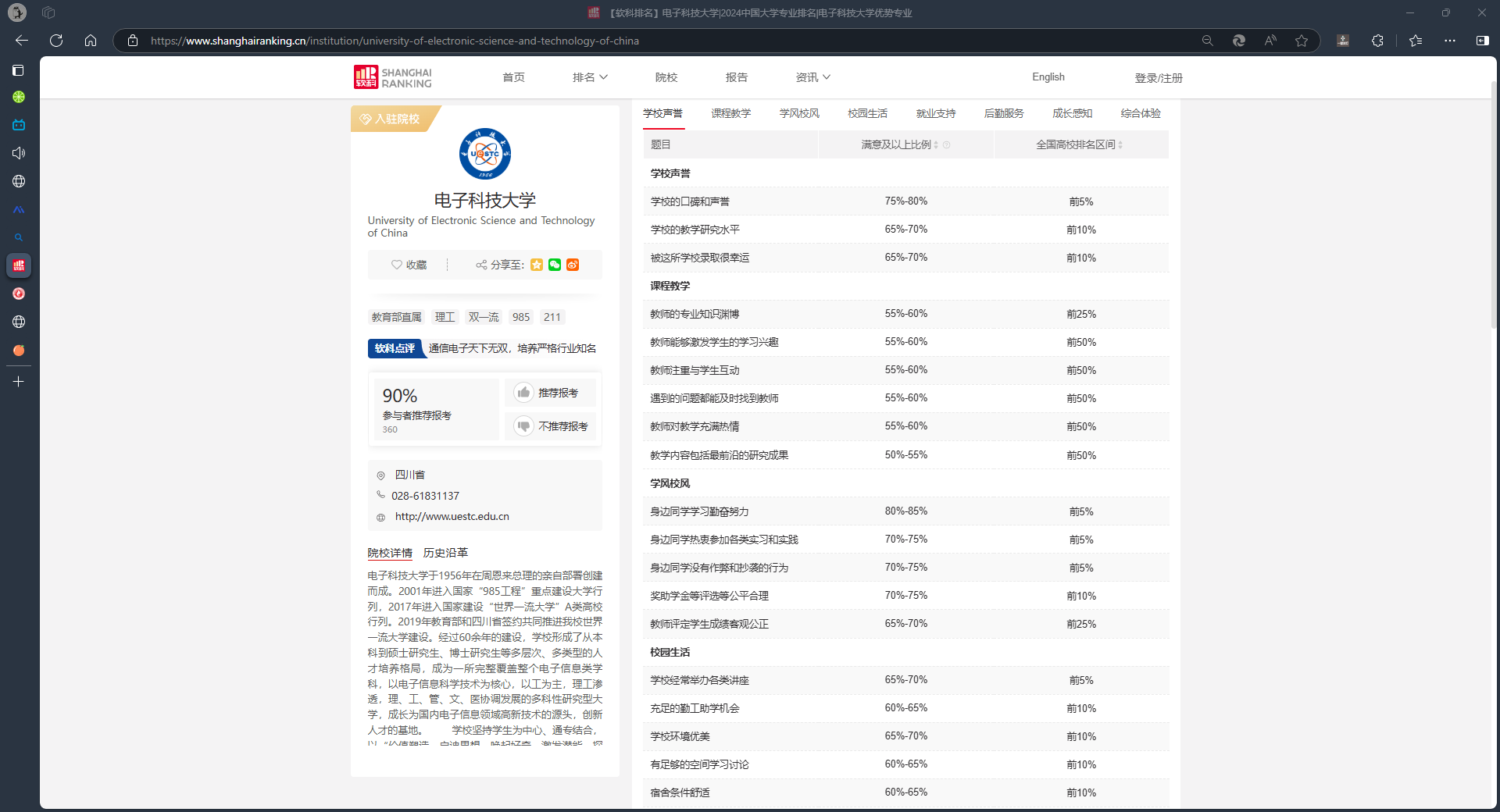Add page to favorites star icon
Screen dimensions: 1500x812
click(x=1302, y=41)
